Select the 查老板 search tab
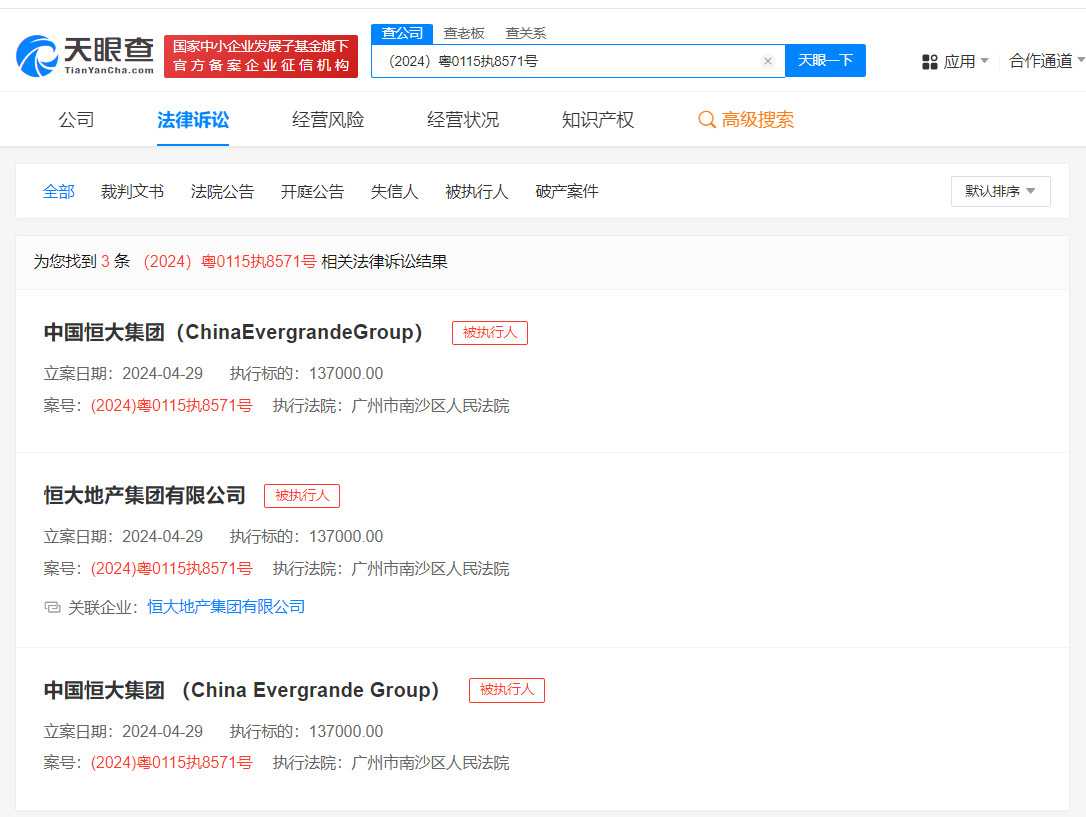1086x817 pixels. click(x=463, y=33)
